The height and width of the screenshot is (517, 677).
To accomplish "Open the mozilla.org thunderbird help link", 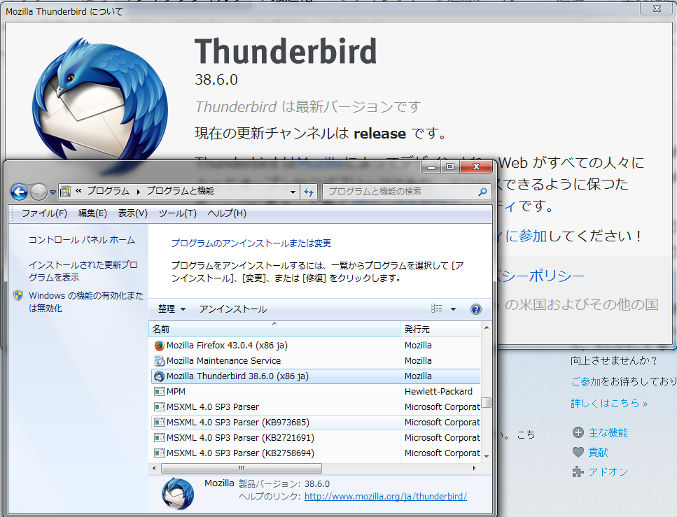I will pos(385,496).
